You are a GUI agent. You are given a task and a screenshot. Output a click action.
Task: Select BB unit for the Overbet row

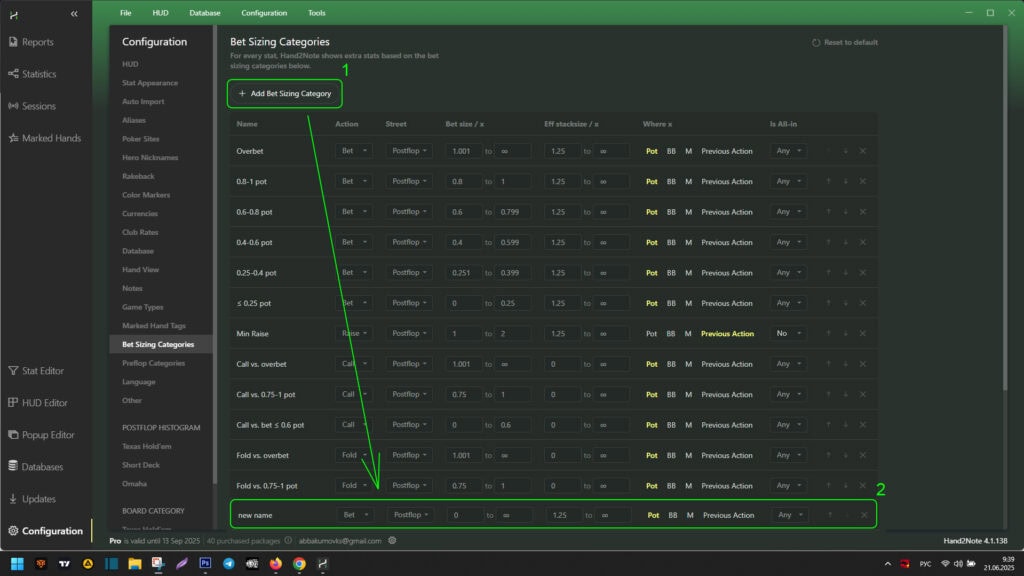671,151
